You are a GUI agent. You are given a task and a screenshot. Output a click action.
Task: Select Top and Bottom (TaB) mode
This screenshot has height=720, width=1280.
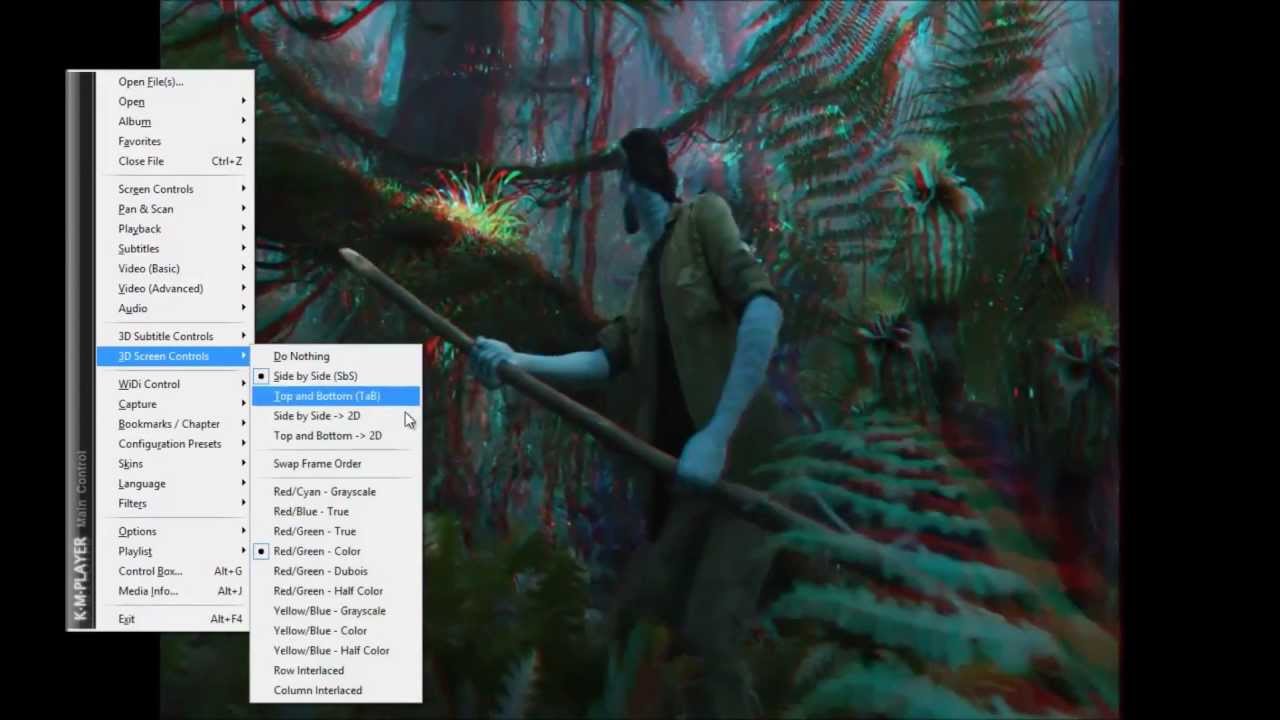(x=335, y=396)
